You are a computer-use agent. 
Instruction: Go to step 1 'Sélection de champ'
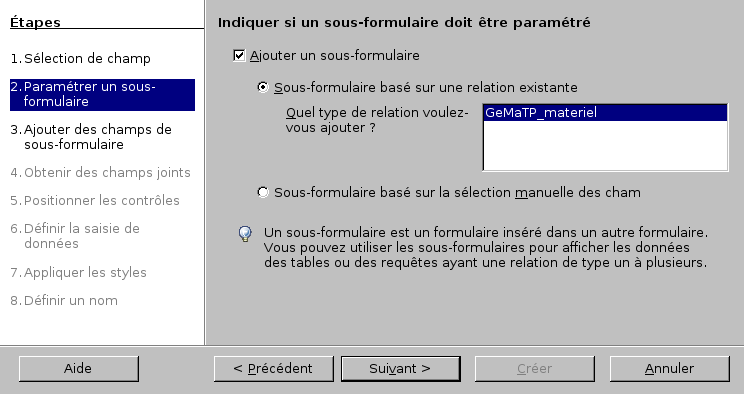(x=81, y=58)
